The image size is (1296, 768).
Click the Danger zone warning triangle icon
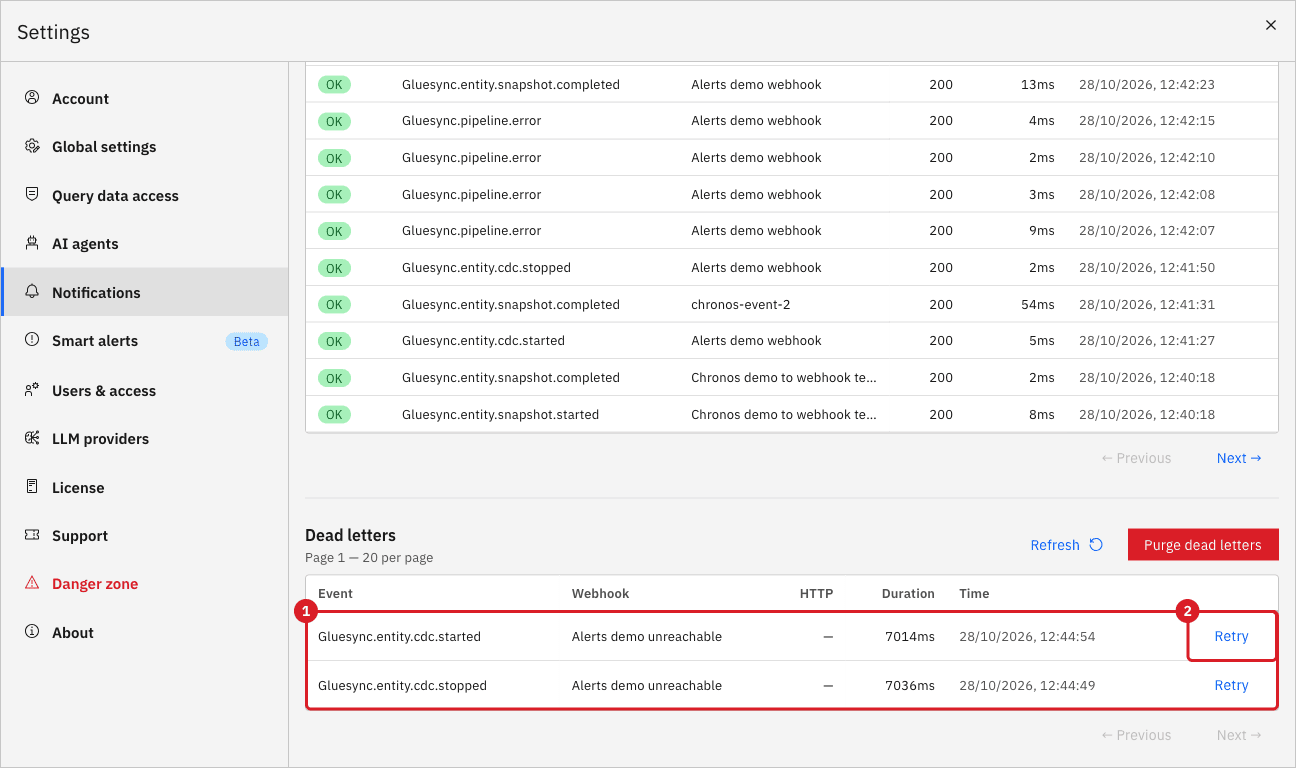click(32, 583)
